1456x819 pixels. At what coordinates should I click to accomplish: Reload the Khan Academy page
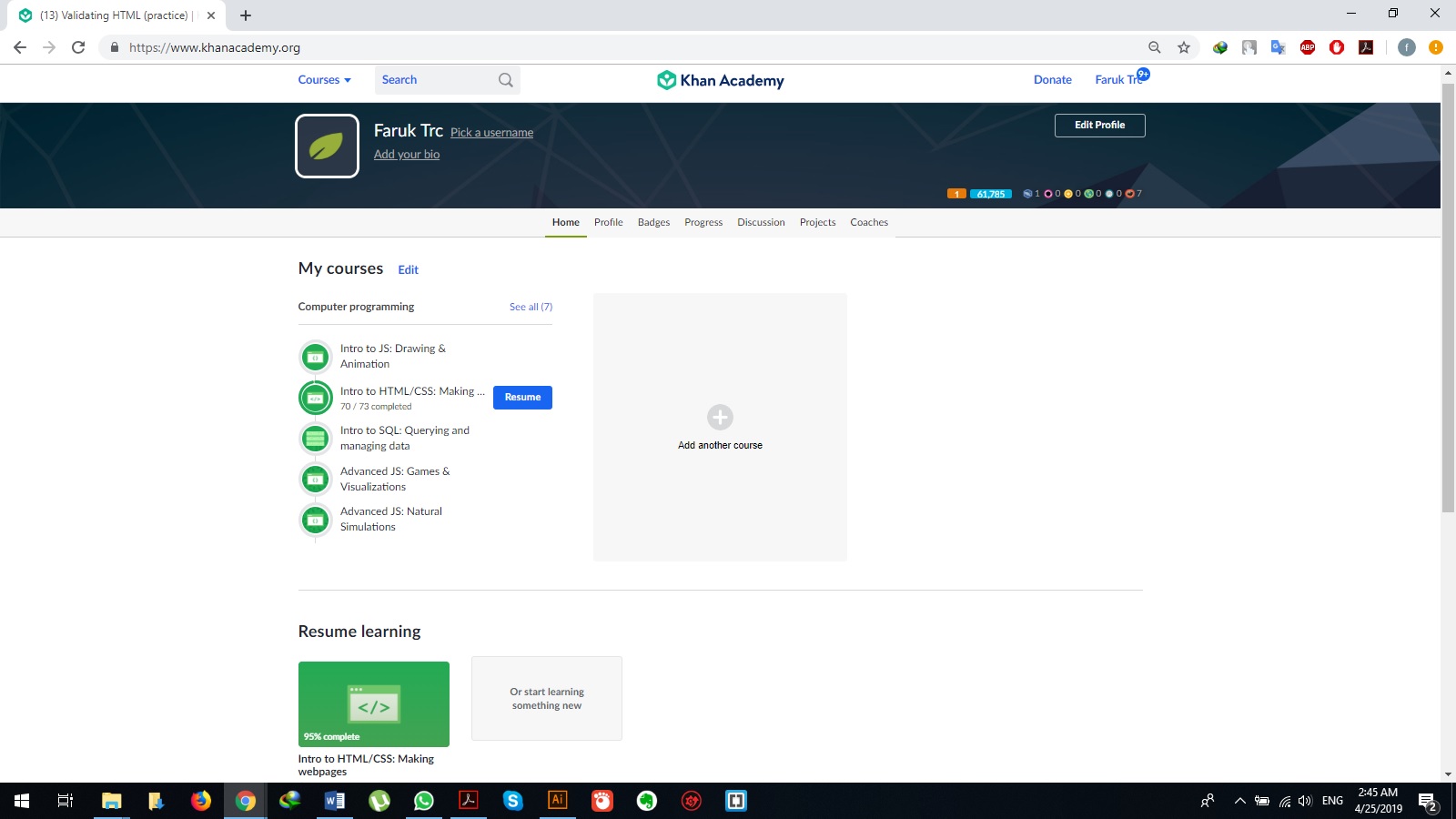pyautogui.click(x=78, y=47)
